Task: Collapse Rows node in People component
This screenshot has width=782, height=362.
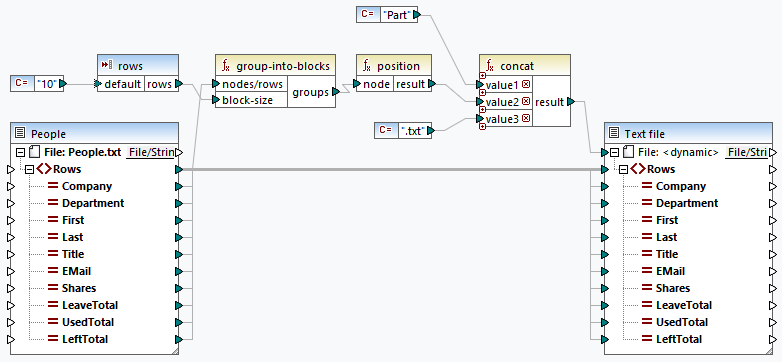Action: [29, 170]
